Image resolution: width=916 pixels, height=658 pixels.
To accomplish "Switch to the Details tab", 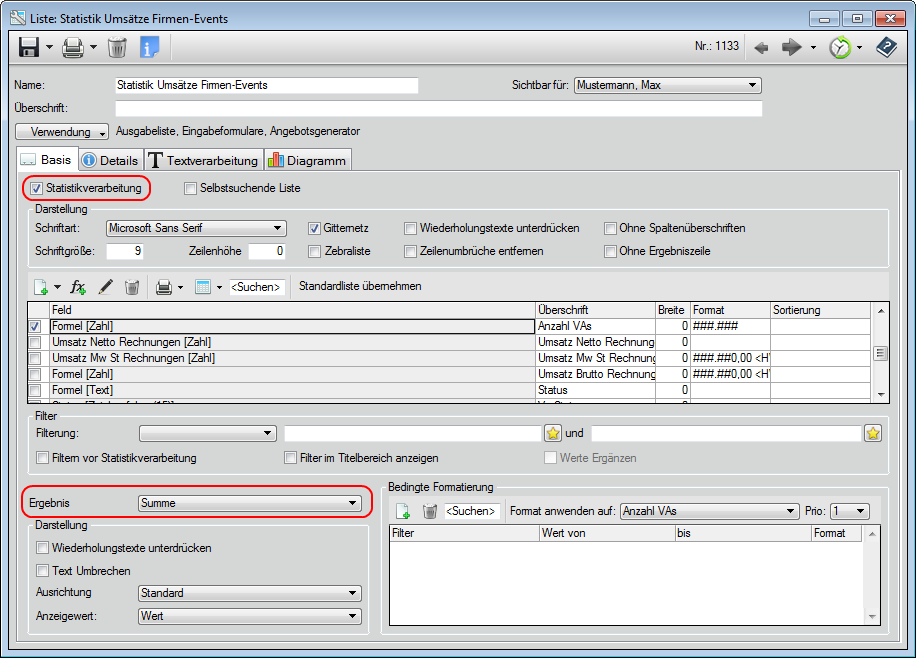I will (110, 160).
